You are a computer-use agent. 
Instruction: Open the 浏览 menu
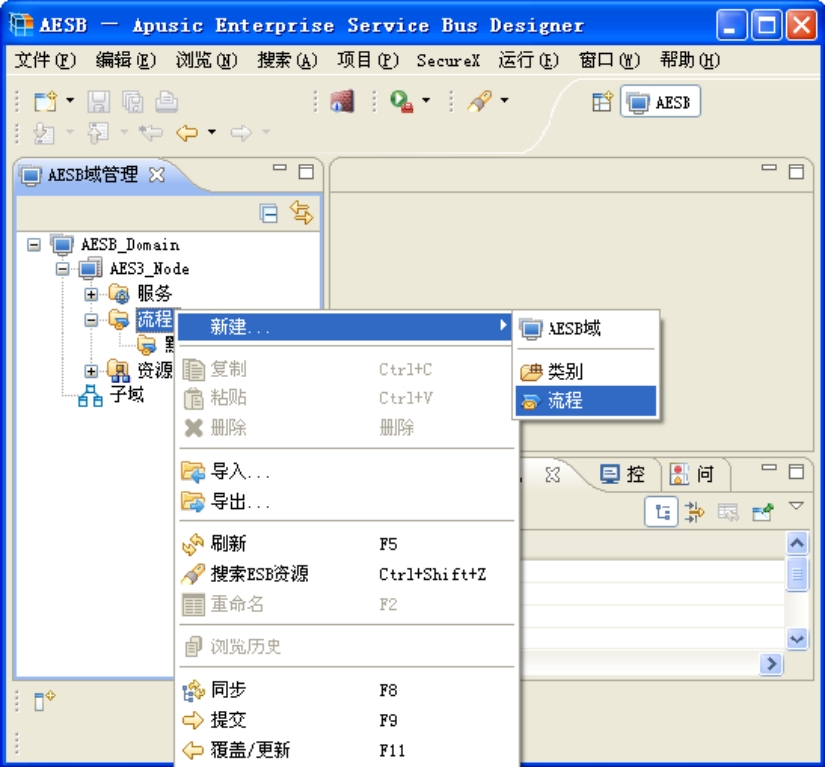point(206,60)
